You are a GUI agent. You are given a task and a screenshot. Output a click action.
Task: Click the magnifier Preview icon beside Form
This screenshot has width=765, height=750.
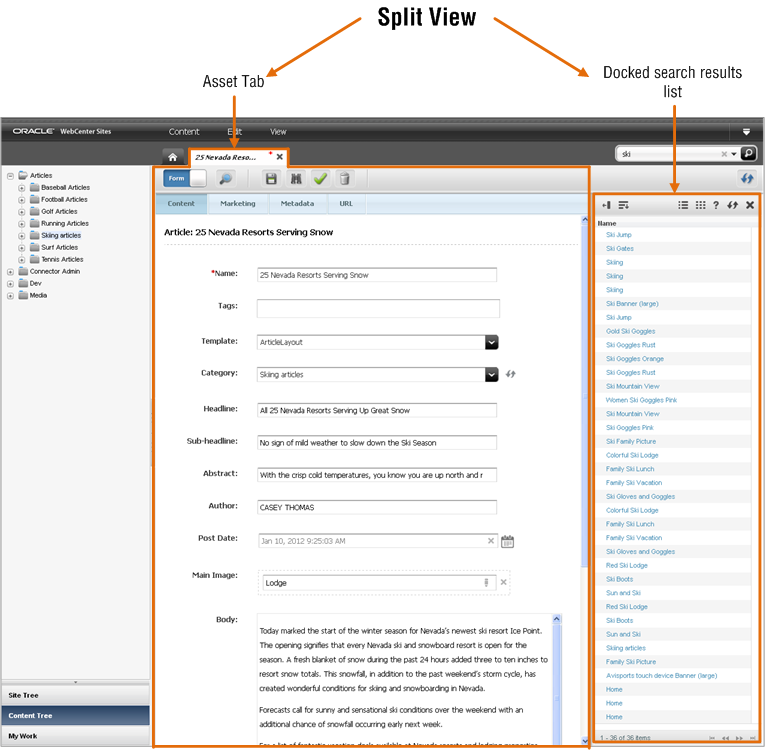pos(225,179)
